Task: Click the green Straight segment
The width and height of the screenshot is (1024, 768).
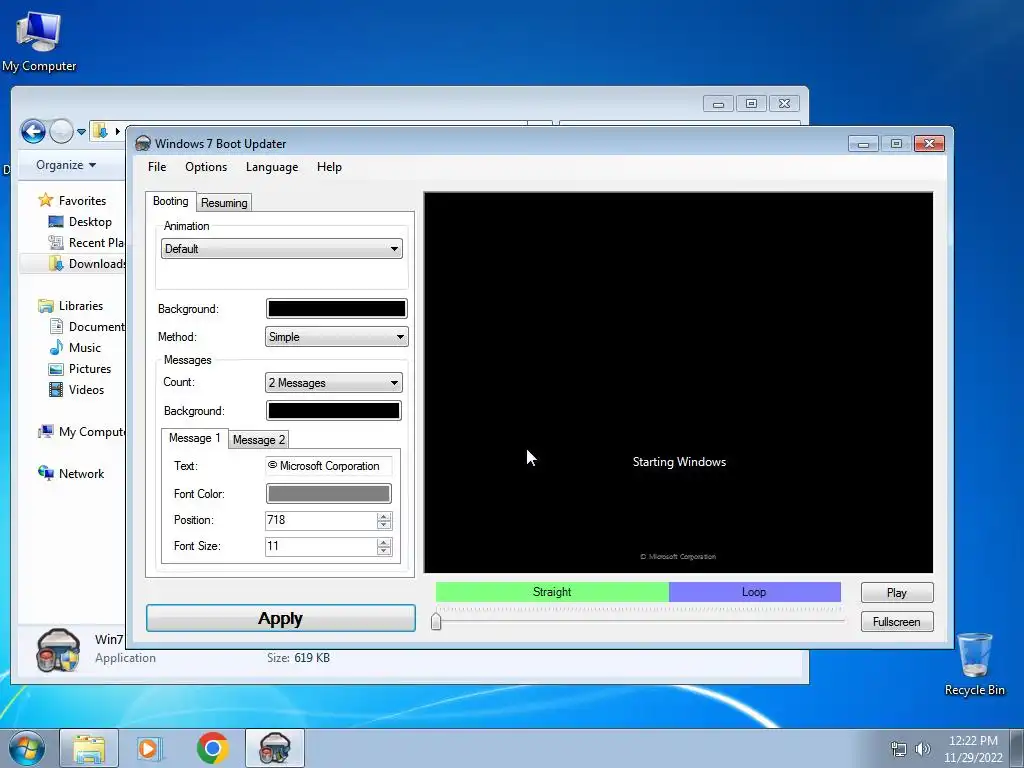Action: 552,592
